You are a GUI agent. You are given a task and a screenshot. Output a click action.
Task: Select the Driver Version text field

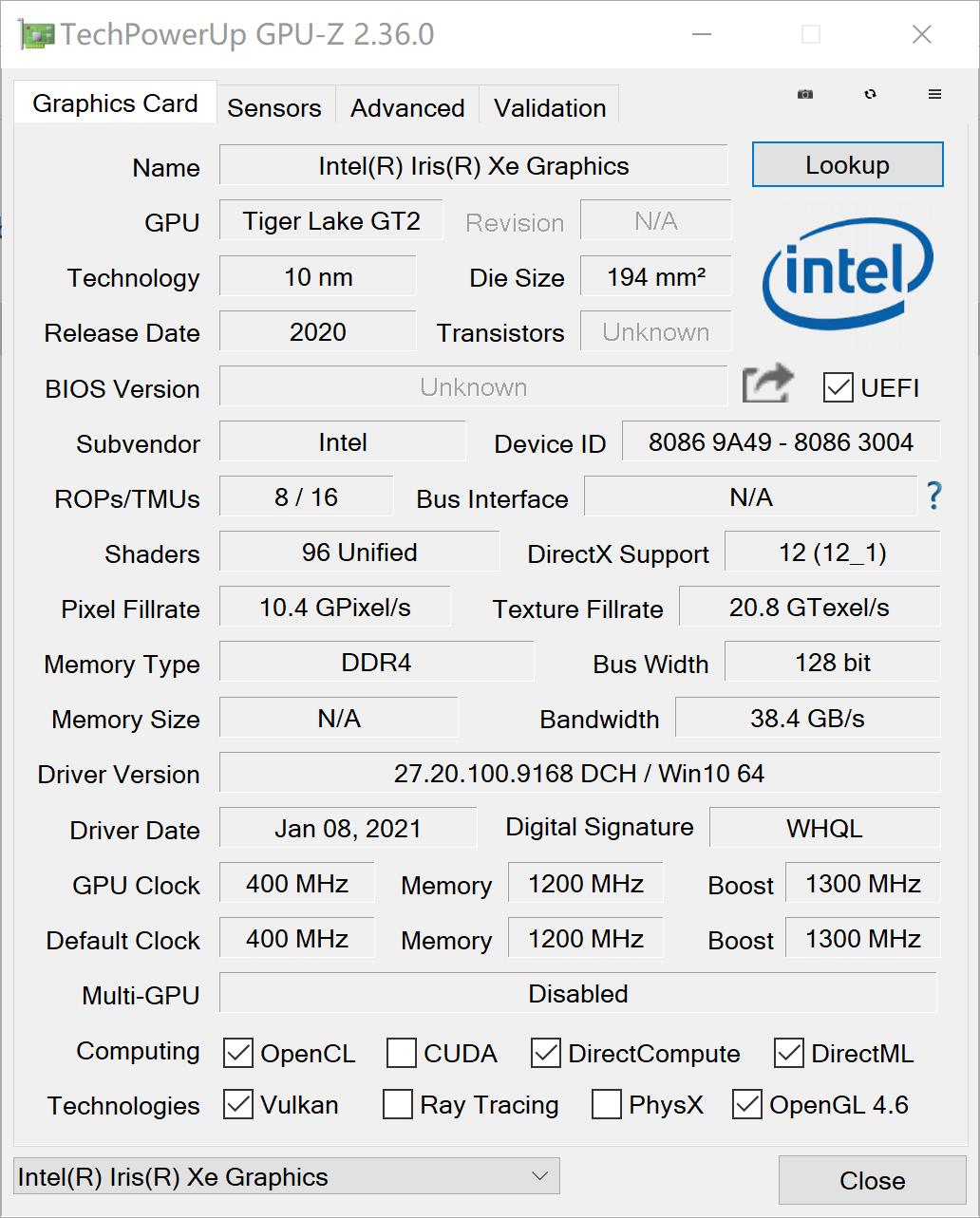(579, 773)
